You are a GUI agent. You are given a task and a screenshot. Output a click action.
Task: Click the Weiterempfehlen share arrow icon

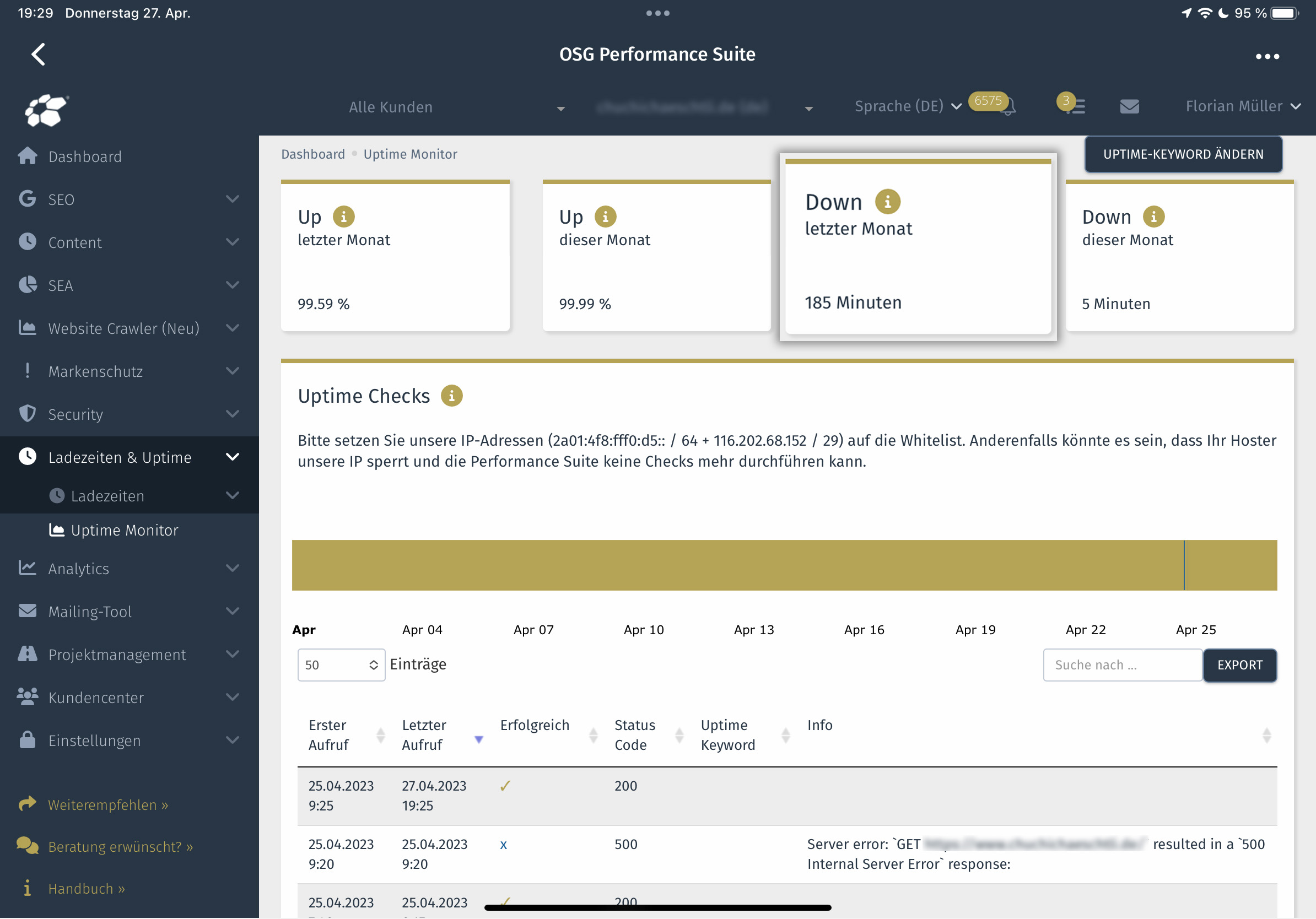pos(28,804)
